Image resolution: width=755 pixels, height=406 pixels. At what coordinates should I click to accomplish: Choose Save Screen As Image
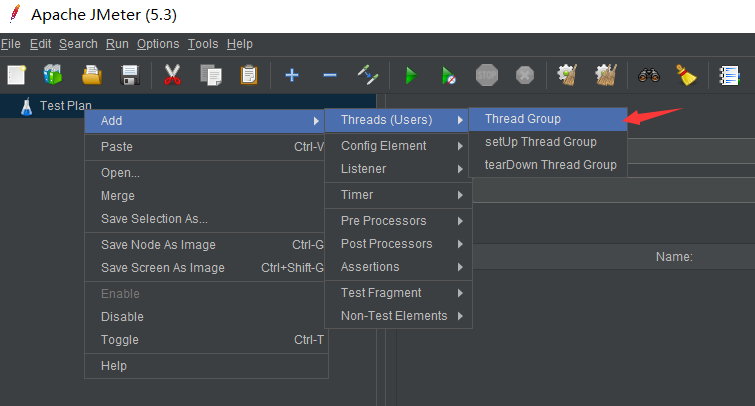205,268
